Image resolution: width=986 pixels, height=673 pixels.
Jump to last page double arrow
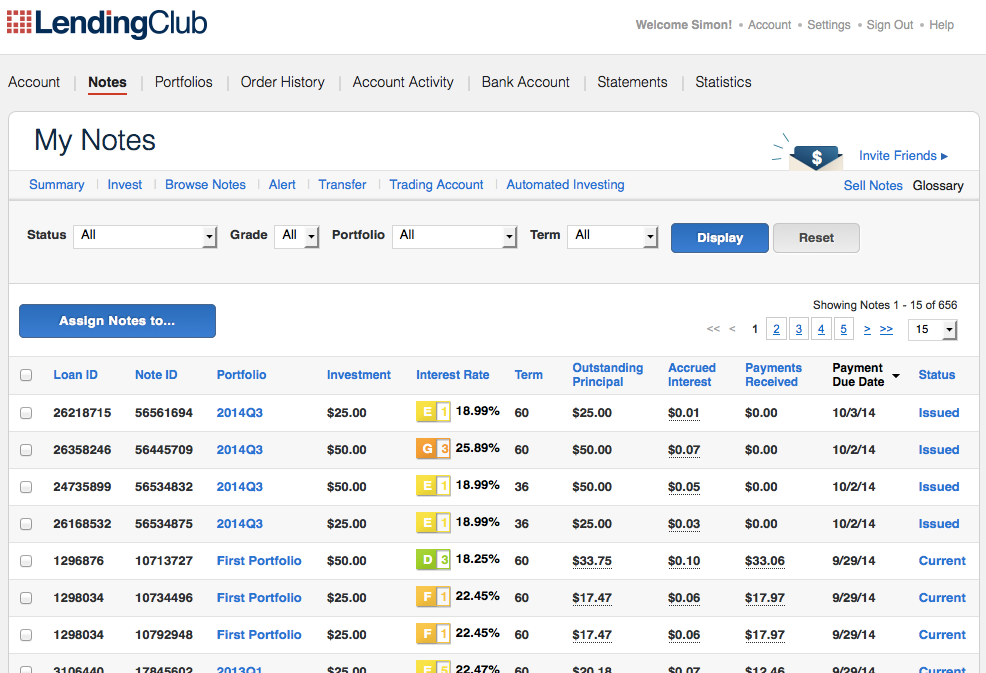pyautogui.click(x=886, y=329)
